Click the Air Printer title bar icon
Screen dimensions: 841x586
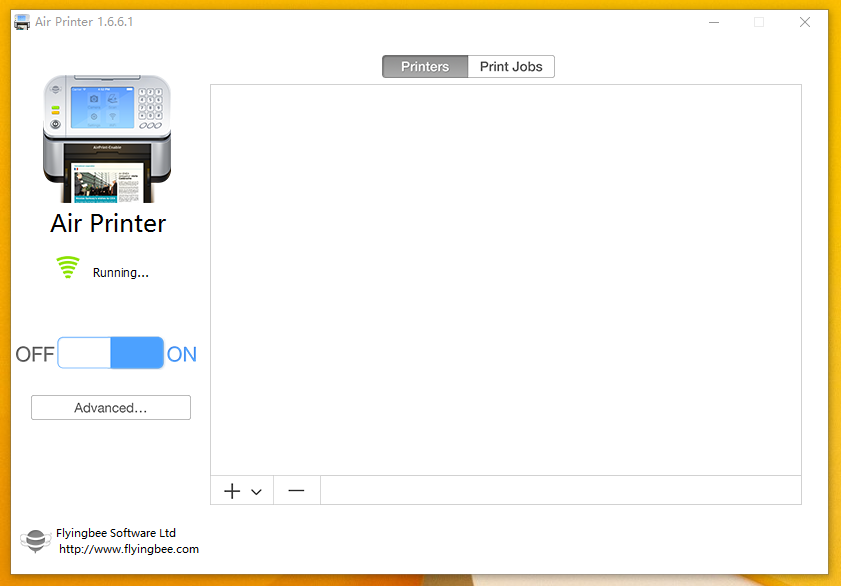[x=22, y=22]
